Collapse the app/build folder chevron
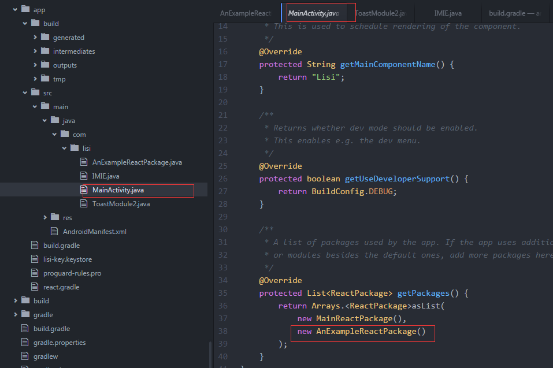 click(25, 23)
